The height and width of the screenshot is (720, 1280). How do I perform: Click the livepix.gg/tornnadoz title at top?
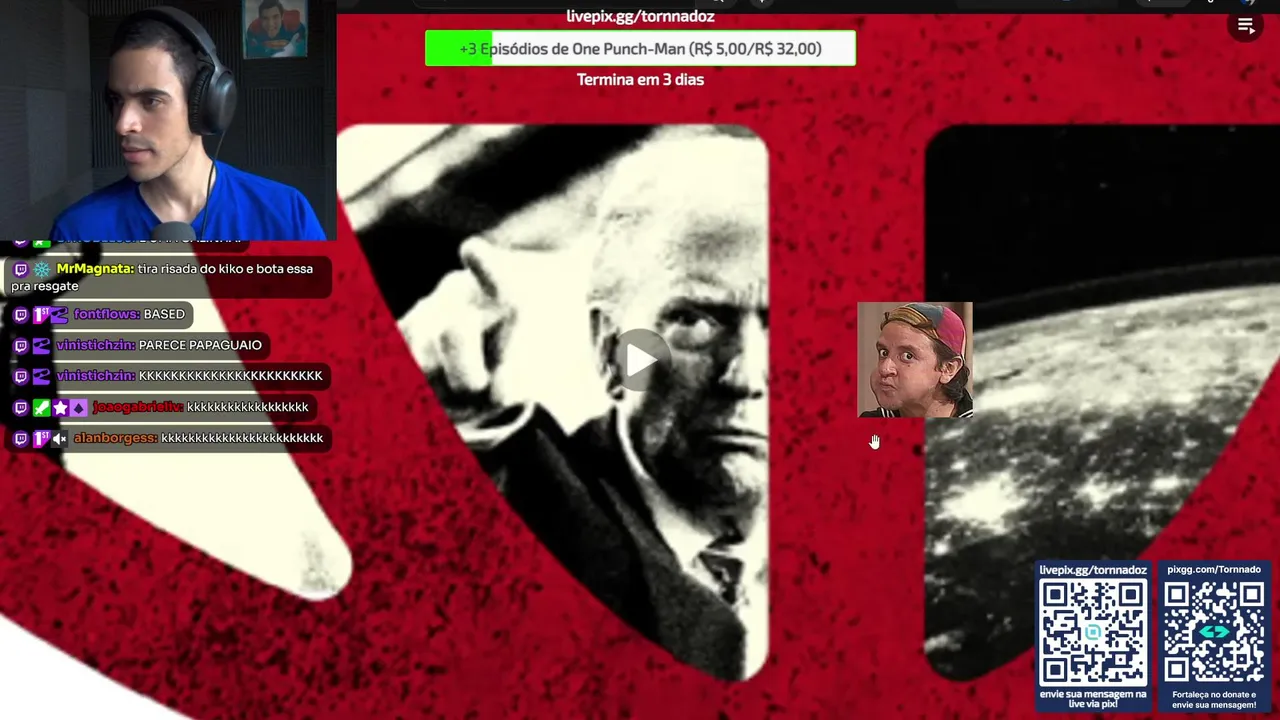coord(640,16)
